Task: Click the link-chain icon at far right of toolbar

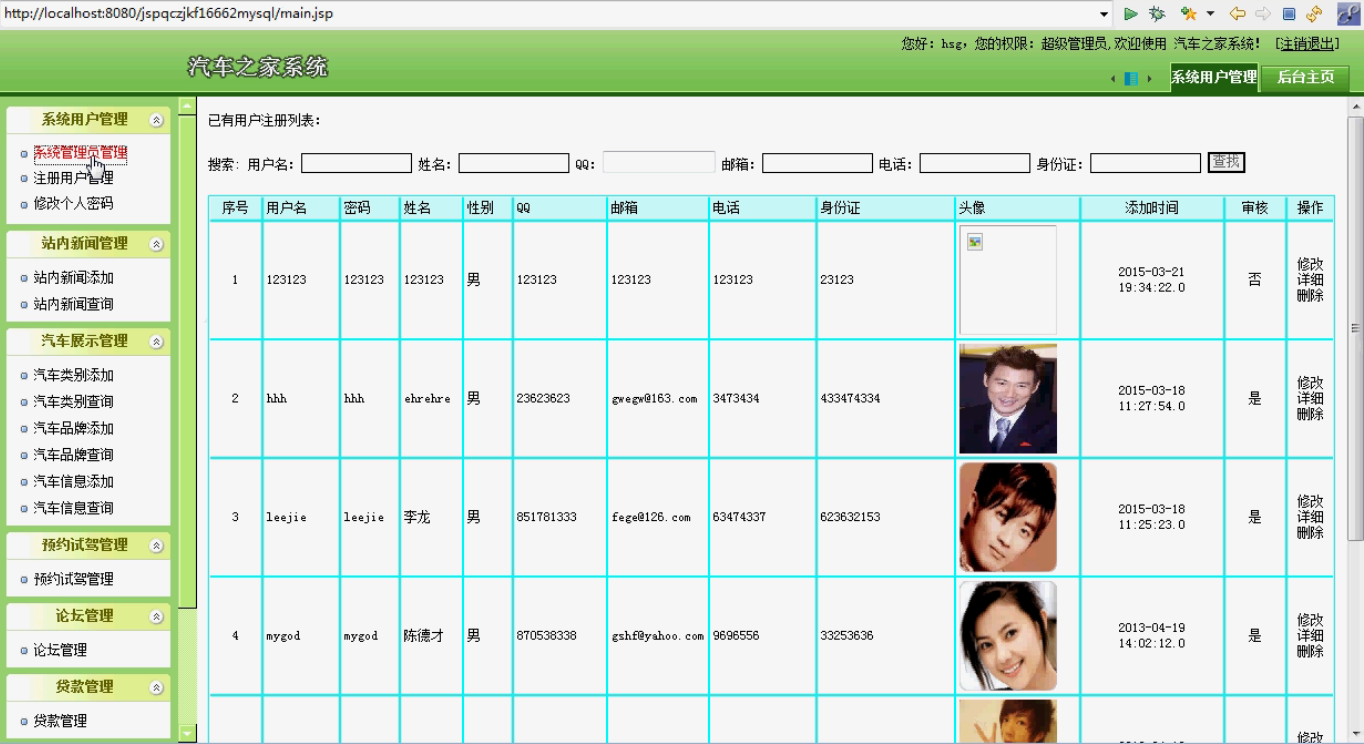Action: click(1348, 13)
